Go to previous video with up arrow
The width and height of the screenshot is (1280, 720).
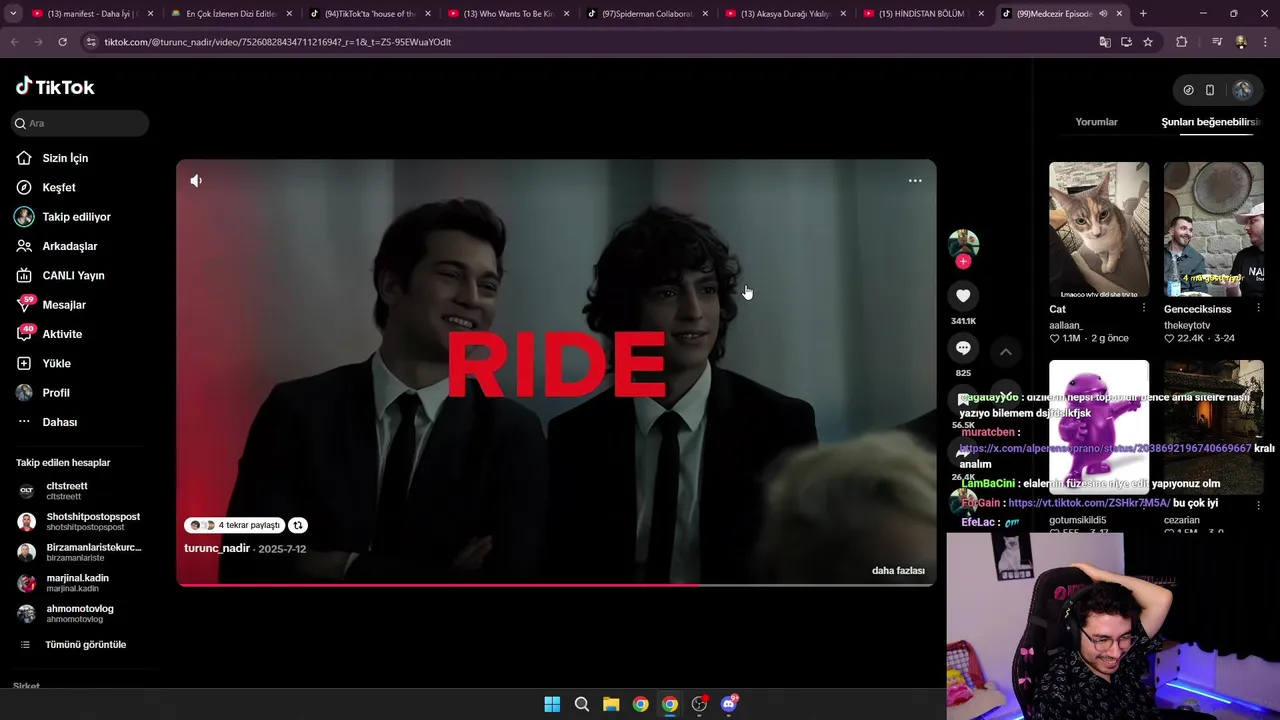[x=1006, y=352]
